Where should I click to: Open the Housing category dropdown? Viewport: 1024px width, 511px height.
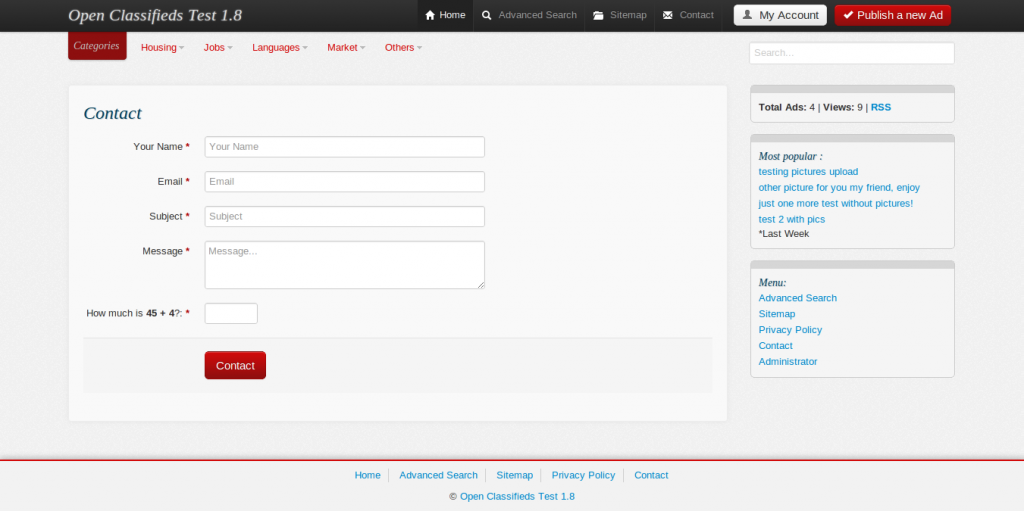(x=163, y=47)
